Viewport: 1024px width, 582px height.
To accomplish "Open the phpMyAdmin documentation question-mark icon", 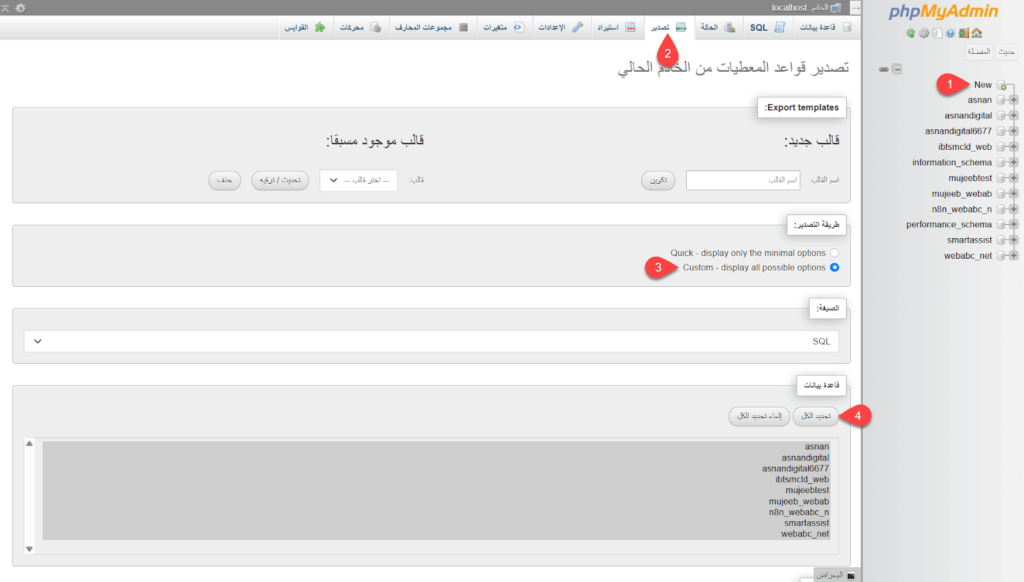I will (950, 33).
